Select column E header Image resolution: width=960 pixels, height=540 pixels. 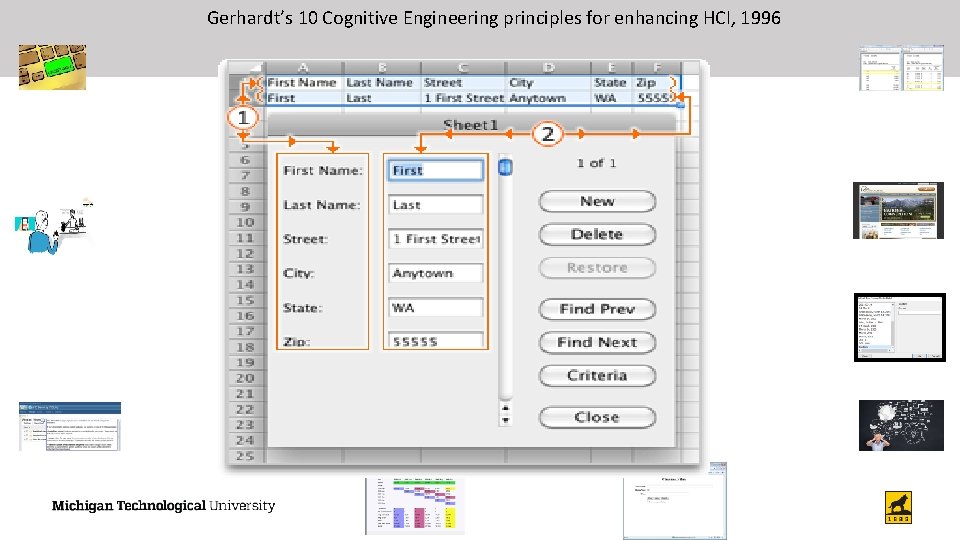[x=612, y=67]
